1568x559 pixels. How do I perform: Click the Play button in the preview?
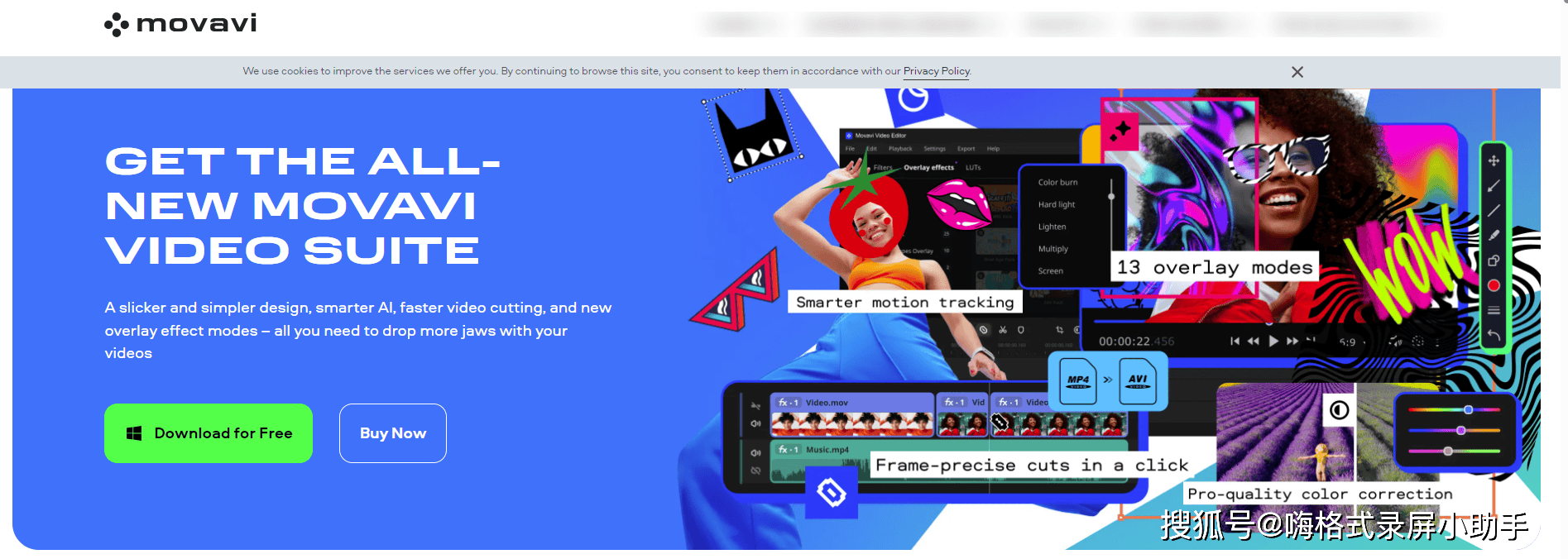tap(1273, 341)
